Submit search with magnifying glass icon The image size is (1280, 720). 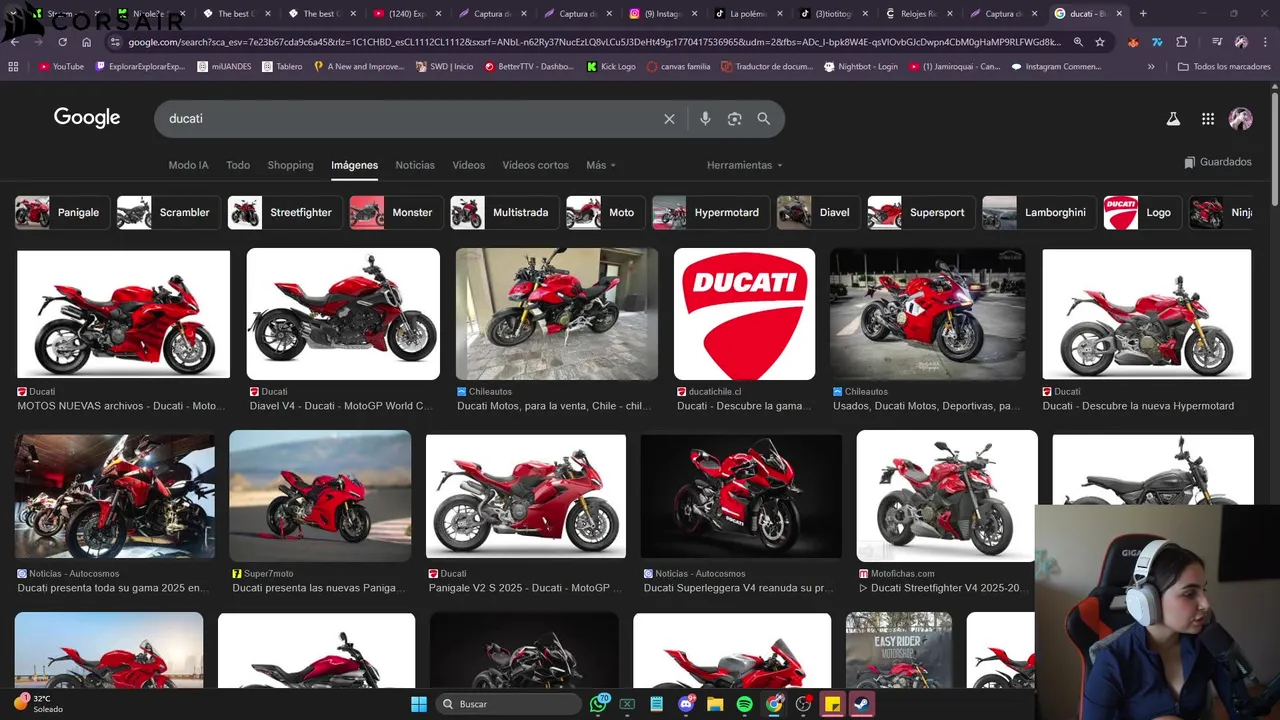point(764,119)
